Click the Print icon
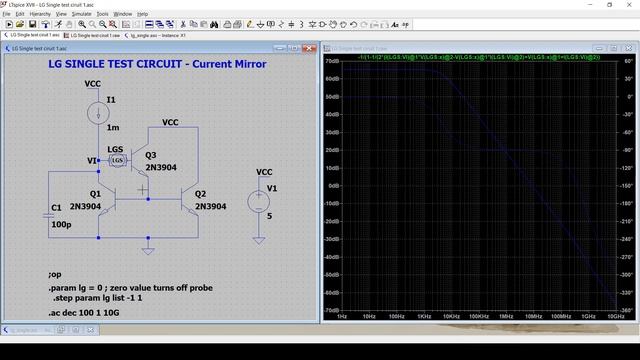This screenshot has width=640, height=360. tap(237, 24)
